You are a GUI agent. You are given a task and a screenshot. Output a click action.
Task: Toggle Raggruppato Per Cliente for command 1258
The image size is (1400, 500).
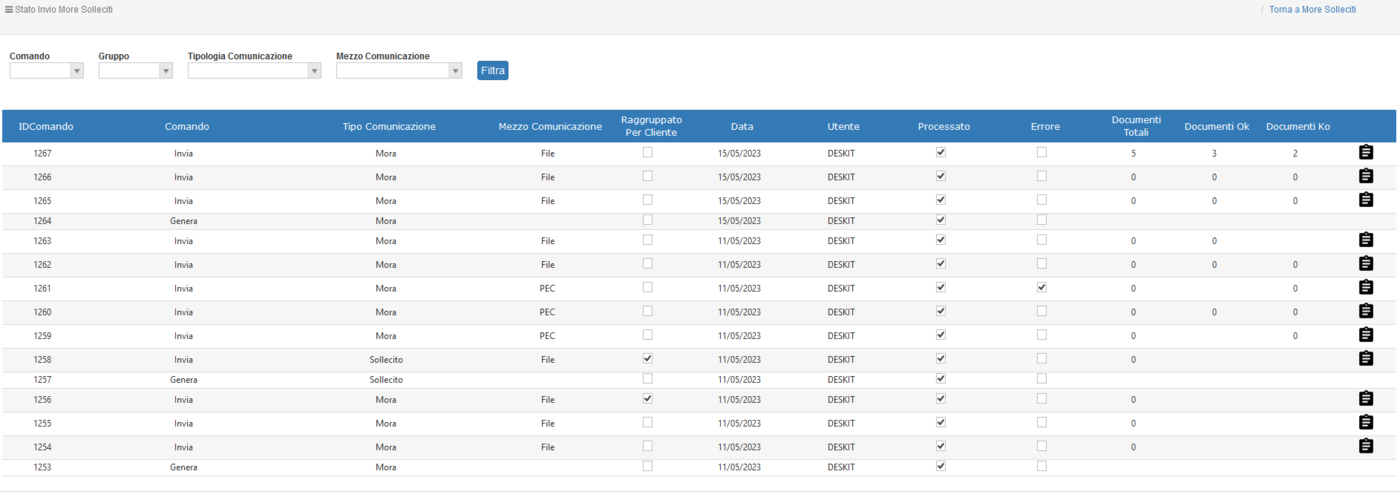[x=648, y=358]
